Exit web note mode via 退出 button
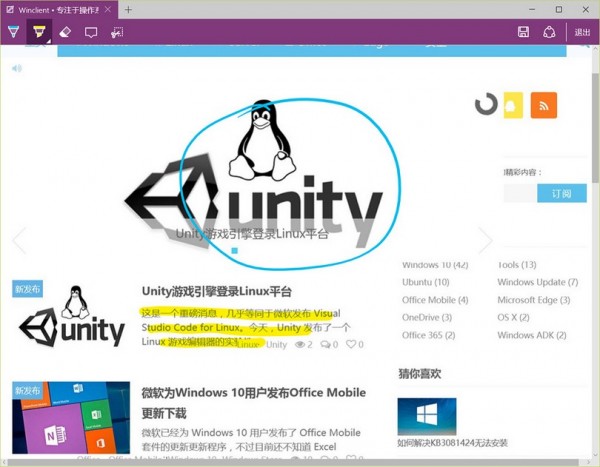The height and width of the screenshot is (467, 600). click(582, 32)
